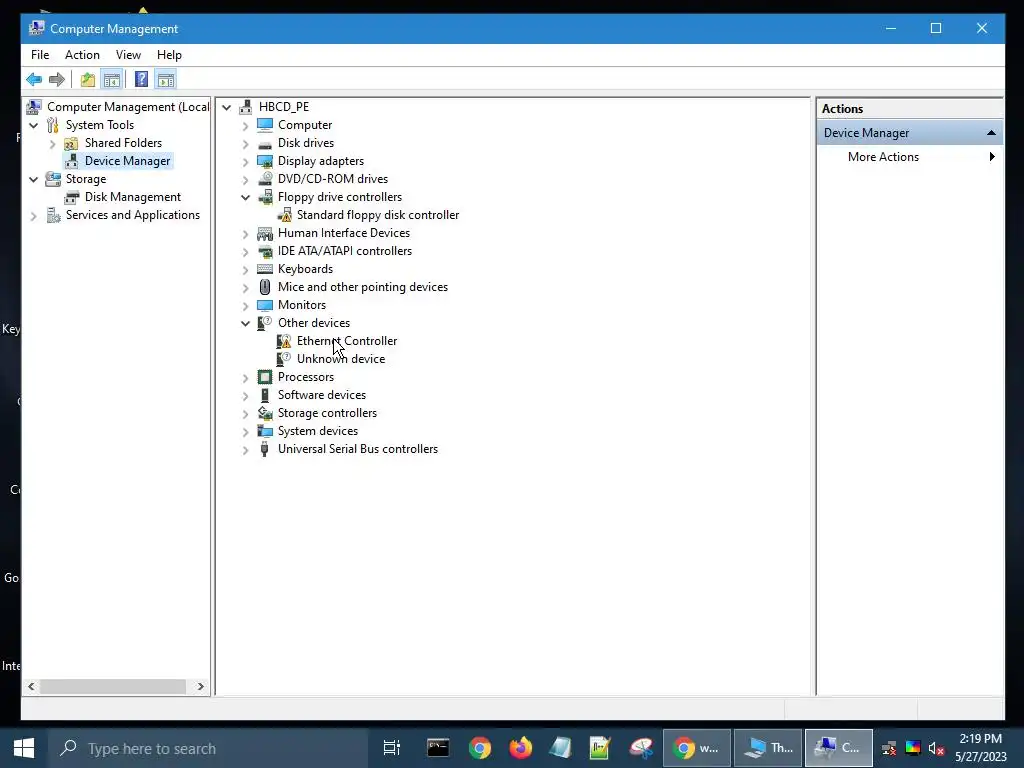The image size is (1024, 768).
Task: Collapse System Tools in left tree
Action: (34, 125)
